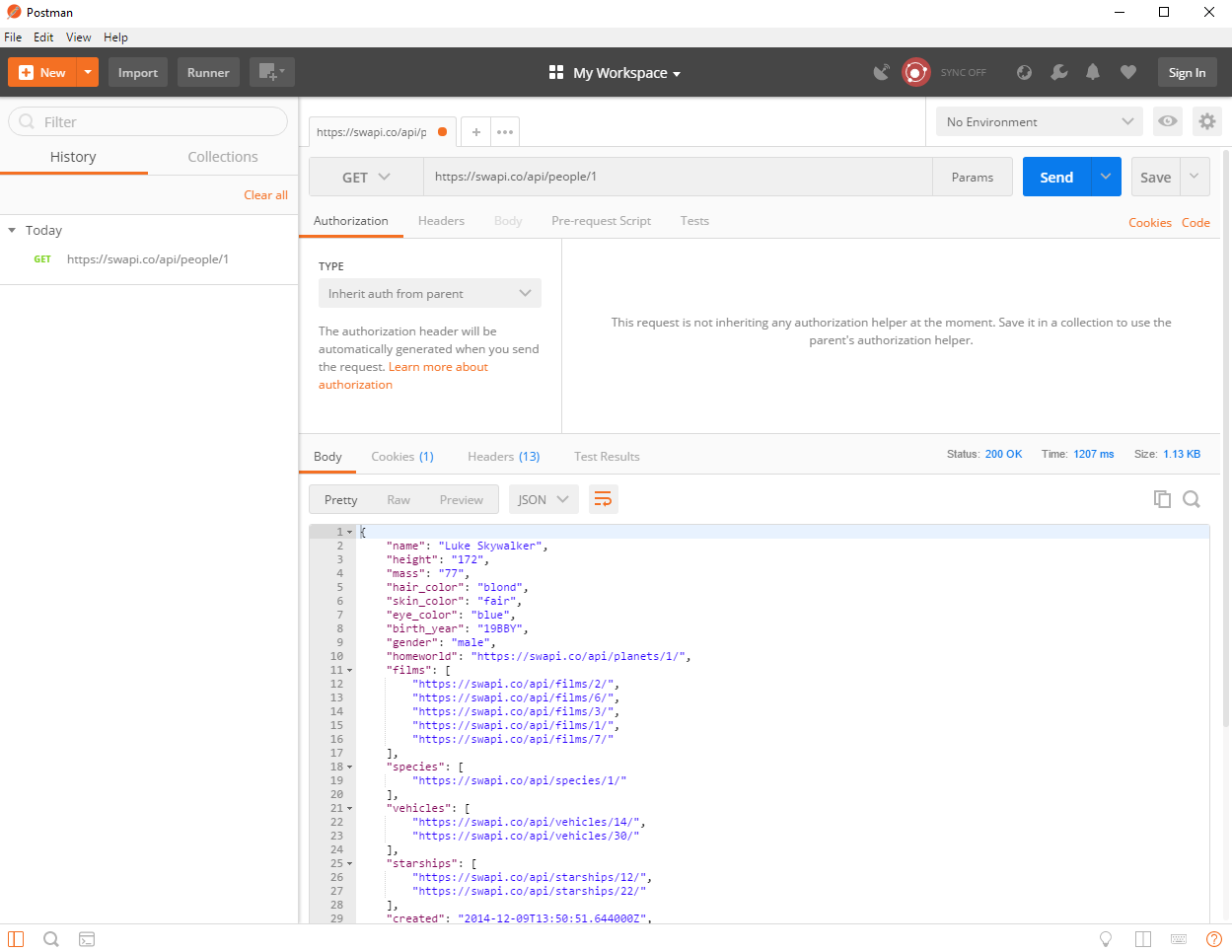
Task: Open the Edit menu
Action: (x=43, y=37)
